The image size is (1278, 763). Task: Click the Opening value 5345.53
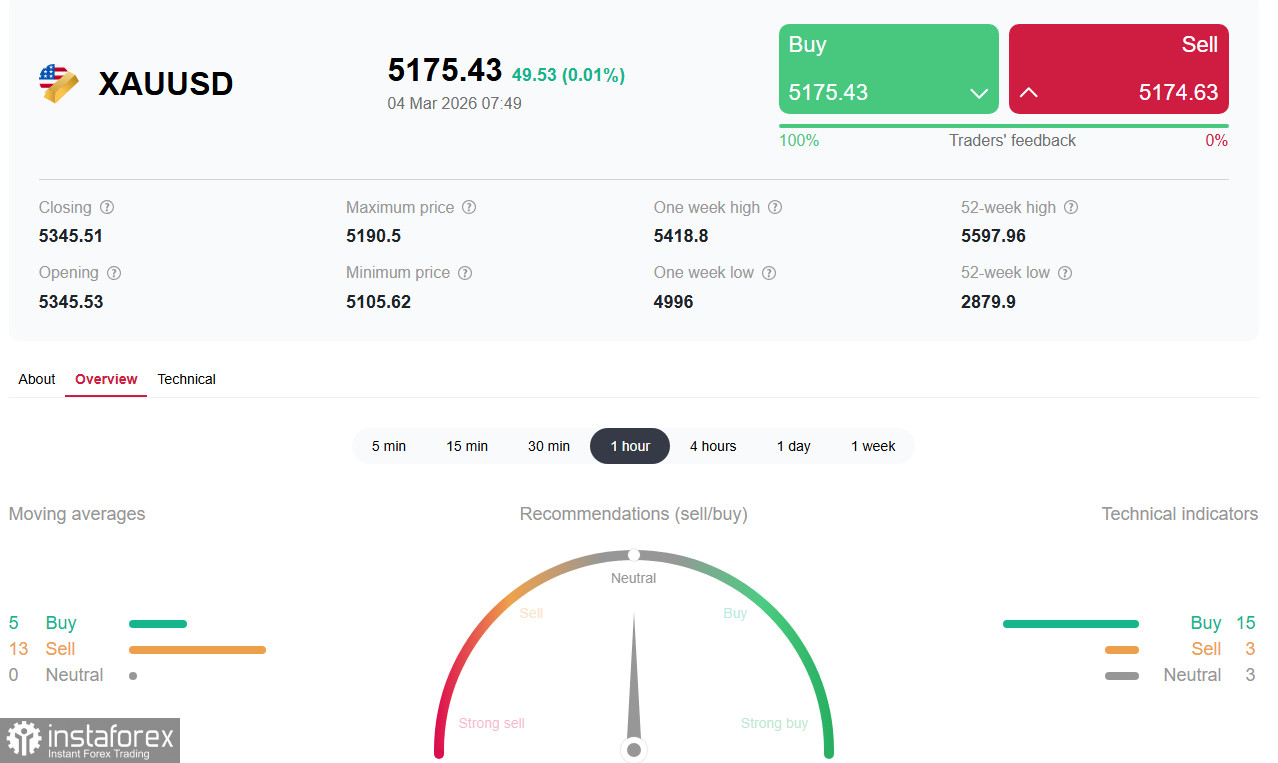tap(71, 301)
